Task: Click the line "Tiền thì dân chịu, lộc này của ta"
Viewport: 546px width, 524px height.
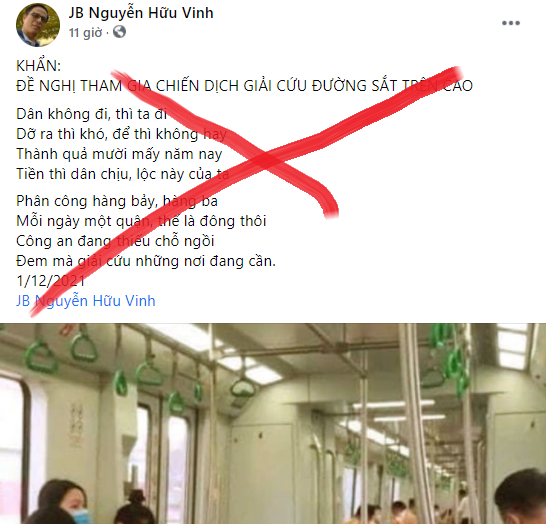Action: pos(123,174)
